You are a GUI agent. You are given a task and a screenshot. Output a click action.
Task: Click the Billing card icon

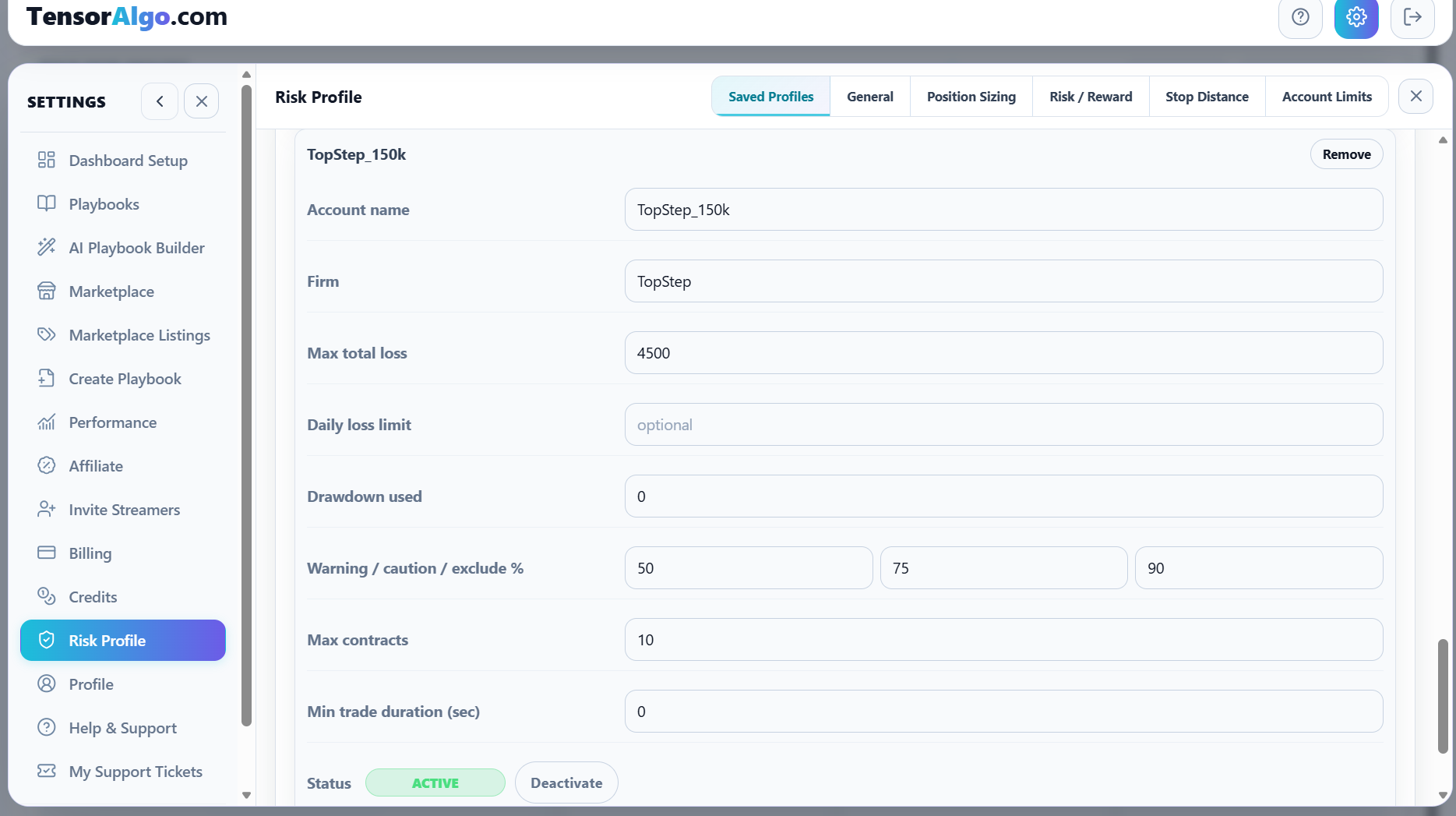[47, 553]
